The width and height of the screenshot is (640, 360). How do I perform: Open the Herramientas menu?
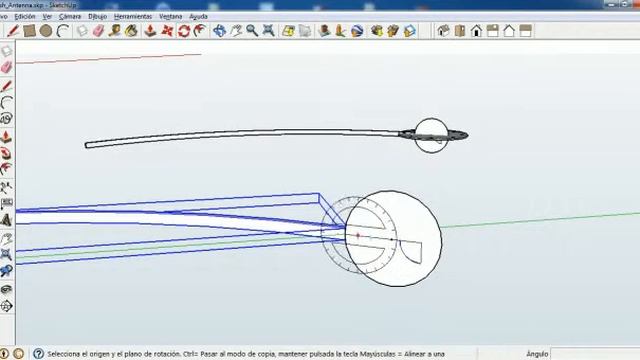pyautogui.click(x=133, y=16)
